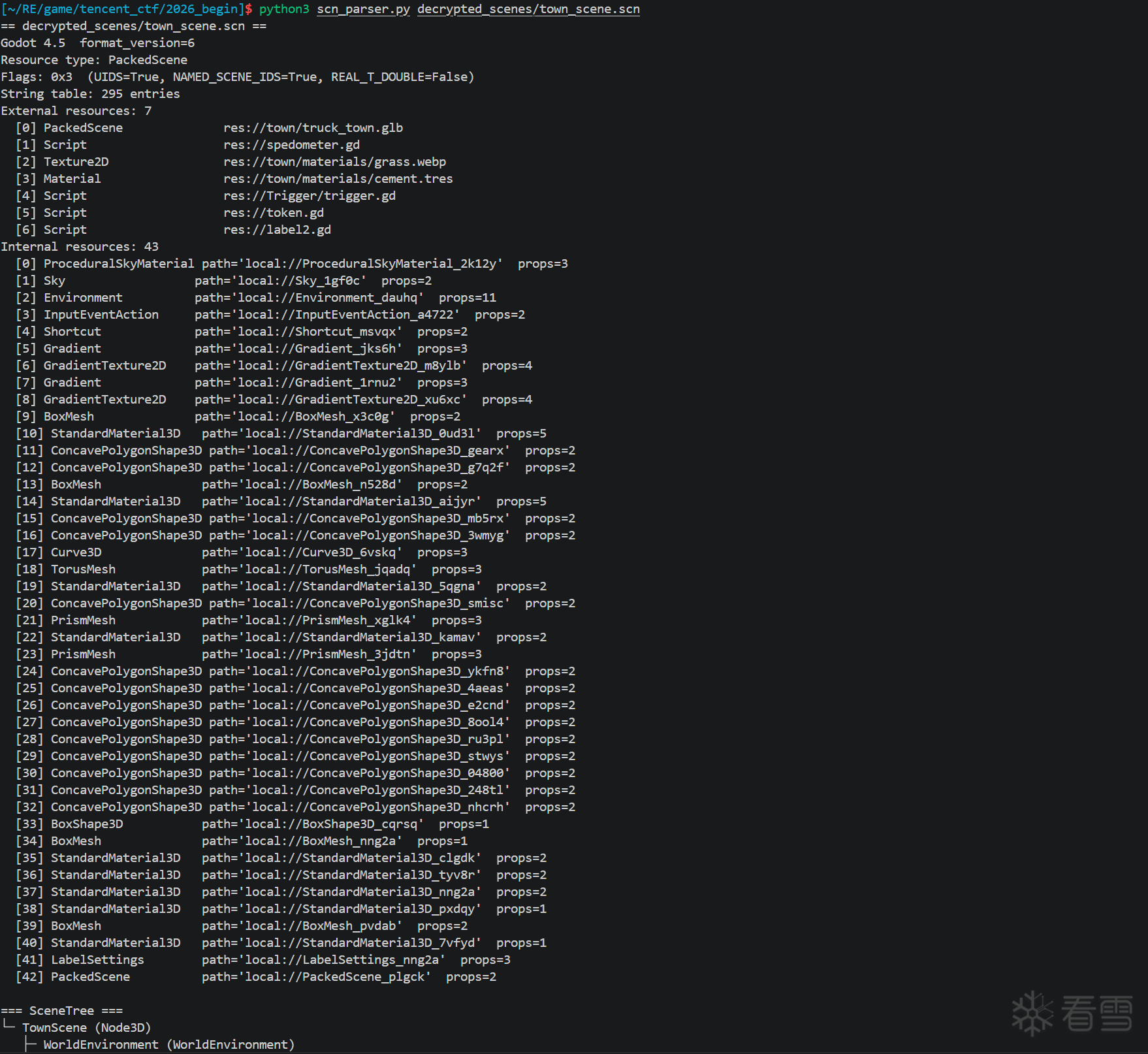Click the BoxShape3D_cqrsq resource entry
This screenshot has width=1148, height=1054.
313,824
